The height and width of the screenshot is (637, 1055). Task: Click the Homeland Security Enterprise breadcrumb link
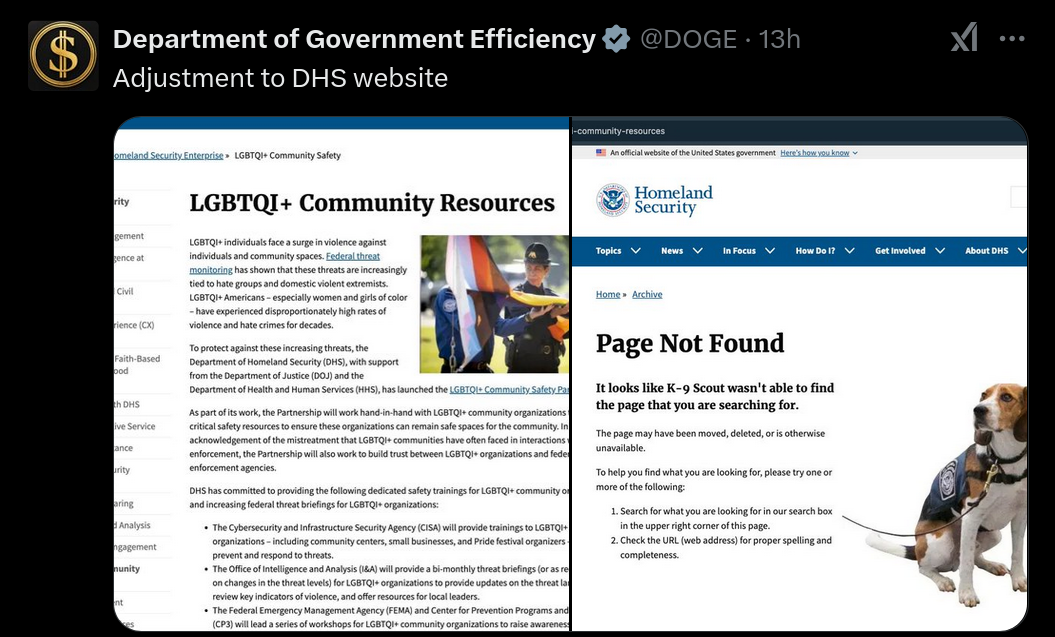169,155
